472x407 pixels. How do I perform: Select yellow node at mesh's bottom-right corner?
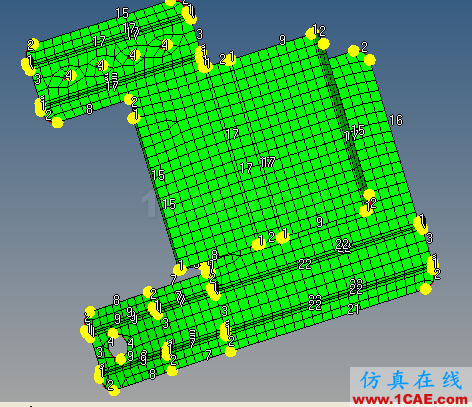point(426,288)
